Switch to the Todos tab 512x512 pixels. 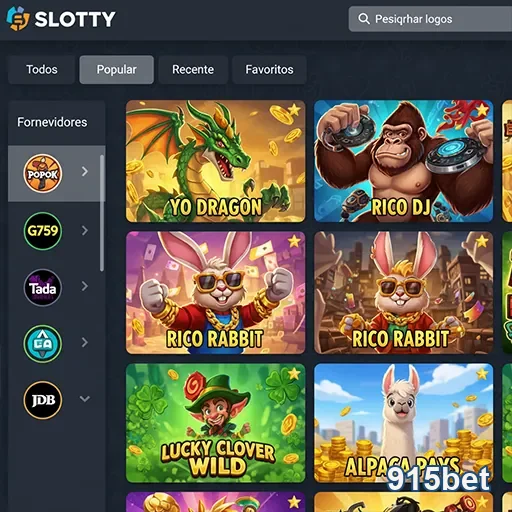click(42, 69)
